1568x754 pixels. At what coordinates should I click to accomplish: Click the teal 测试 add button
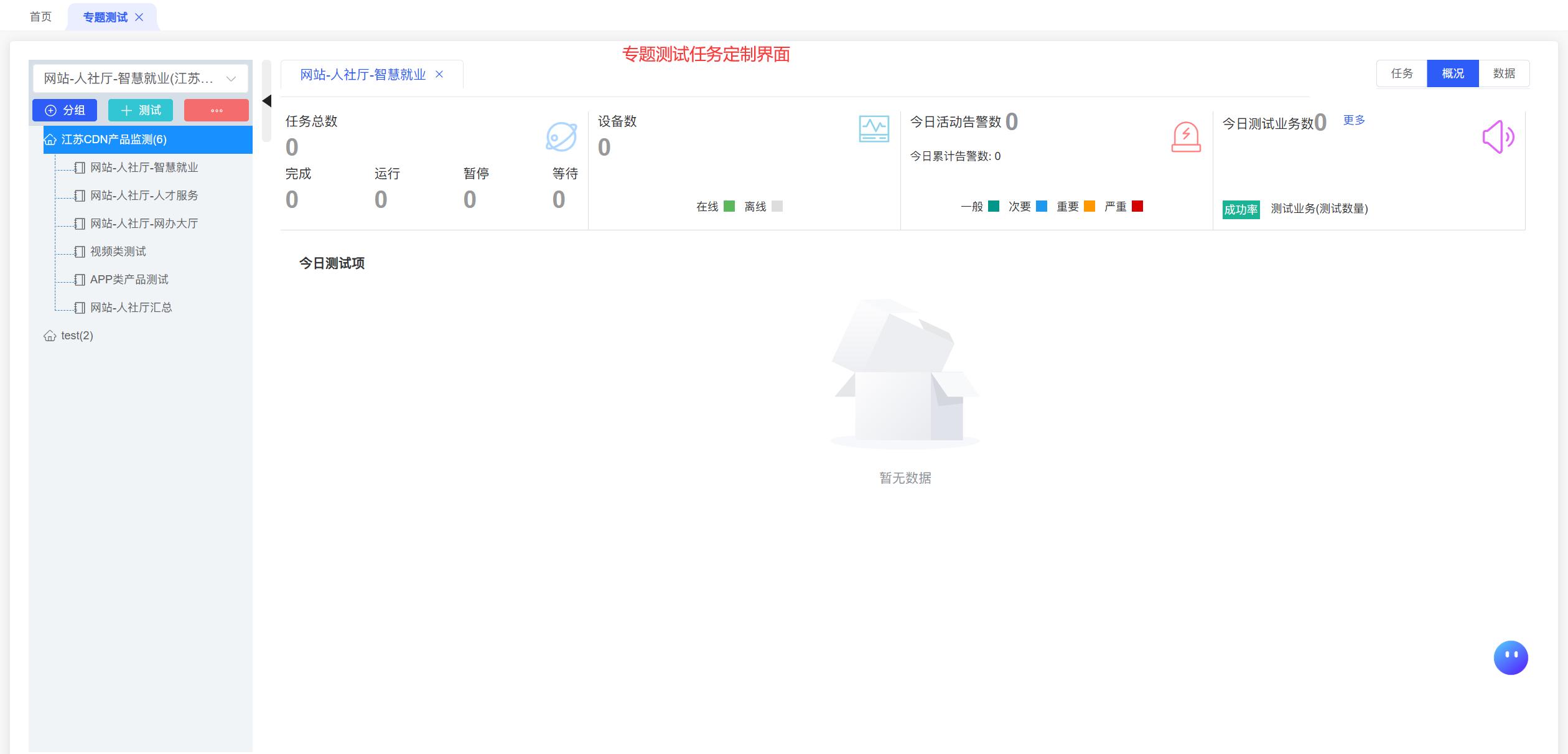tap(141, 110)
